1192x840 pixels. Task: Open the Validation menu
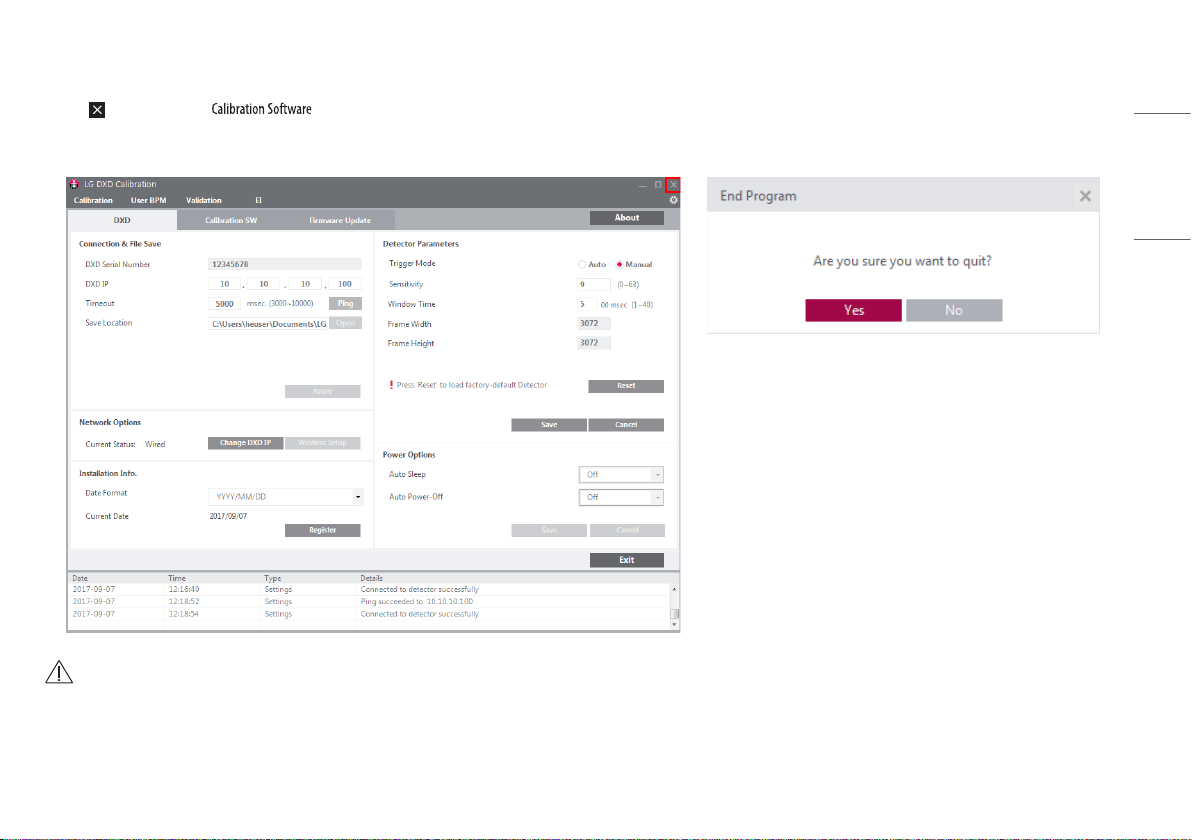(204, 201)
